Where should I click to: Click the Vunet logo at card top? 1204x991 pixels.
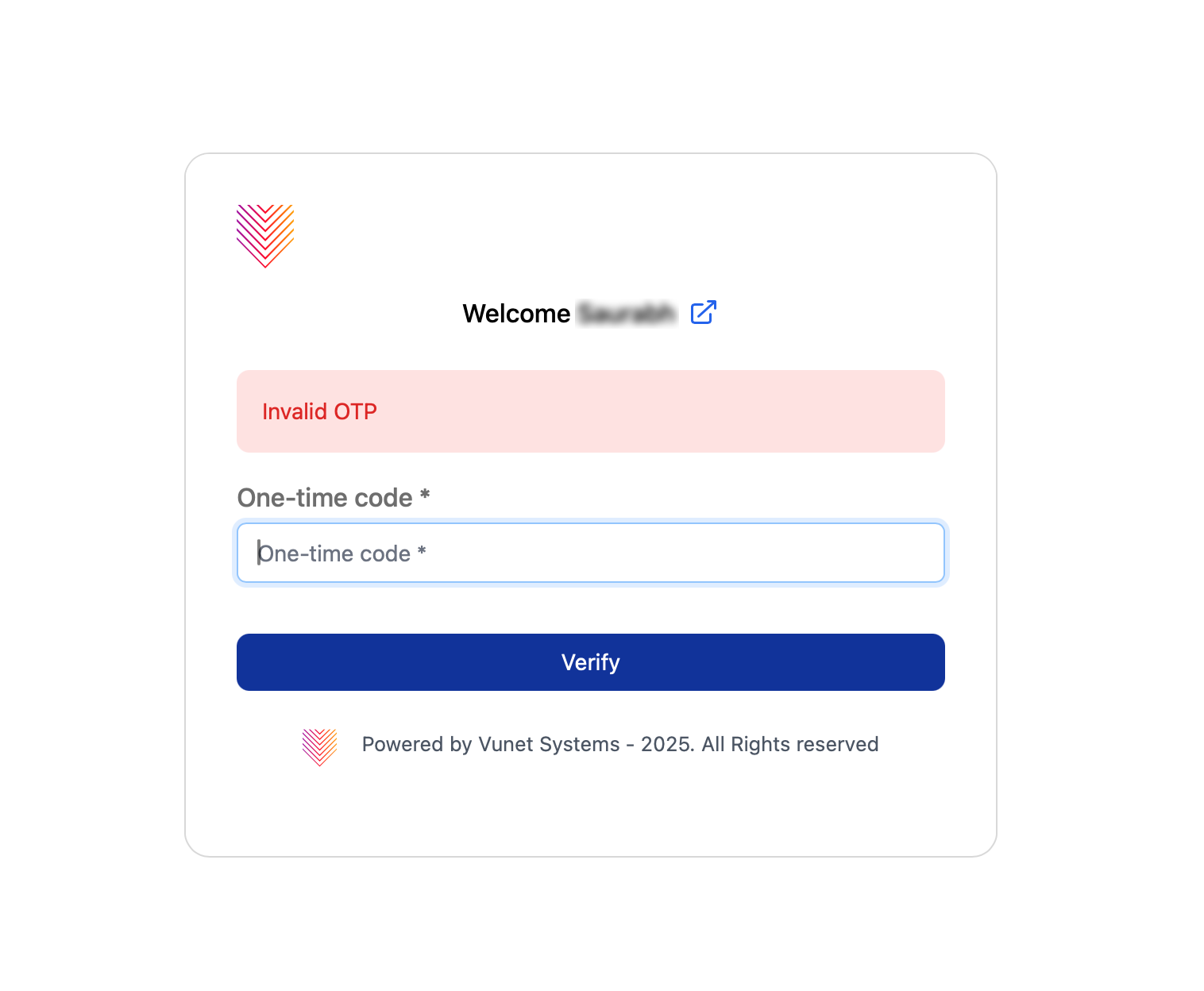point(265,236)
